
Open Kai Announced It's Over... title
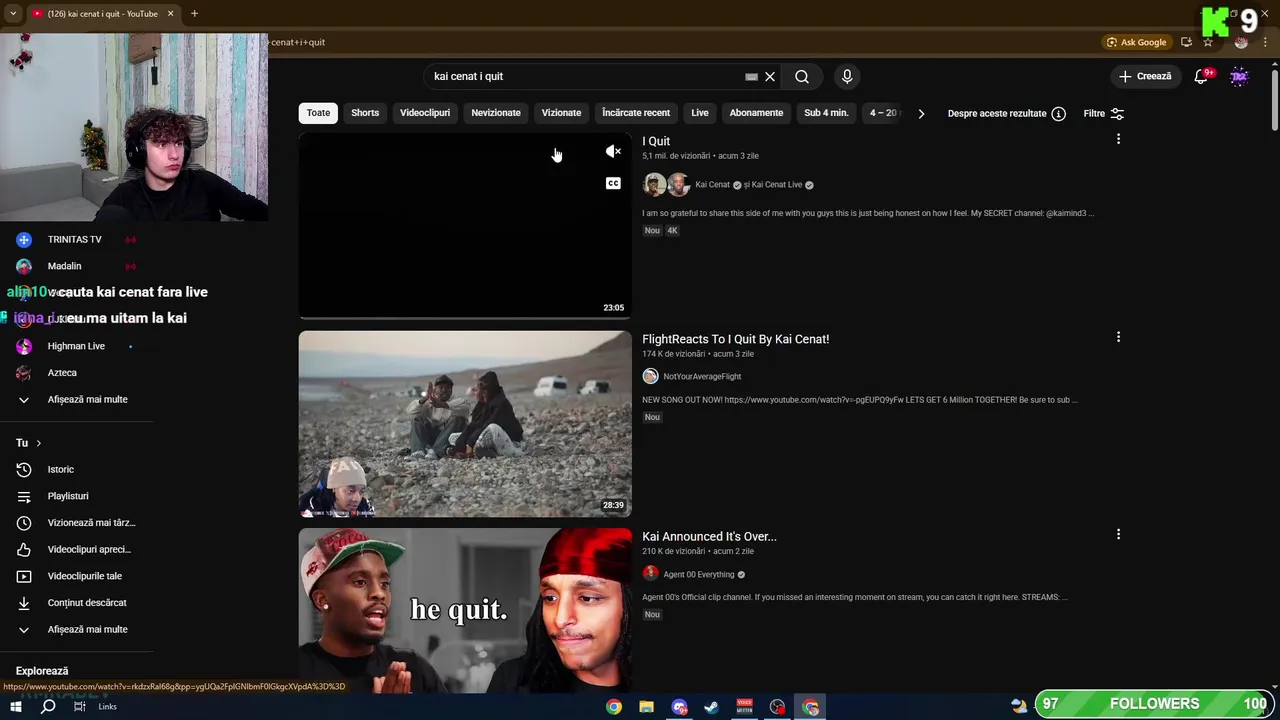tap(709, 536)
